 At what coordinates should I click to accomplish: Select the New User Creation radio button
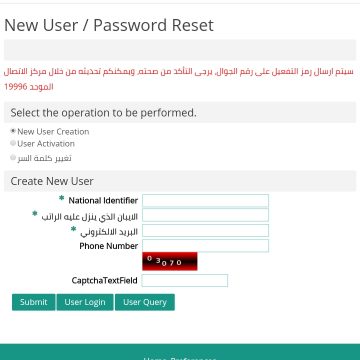coord(13,131)
